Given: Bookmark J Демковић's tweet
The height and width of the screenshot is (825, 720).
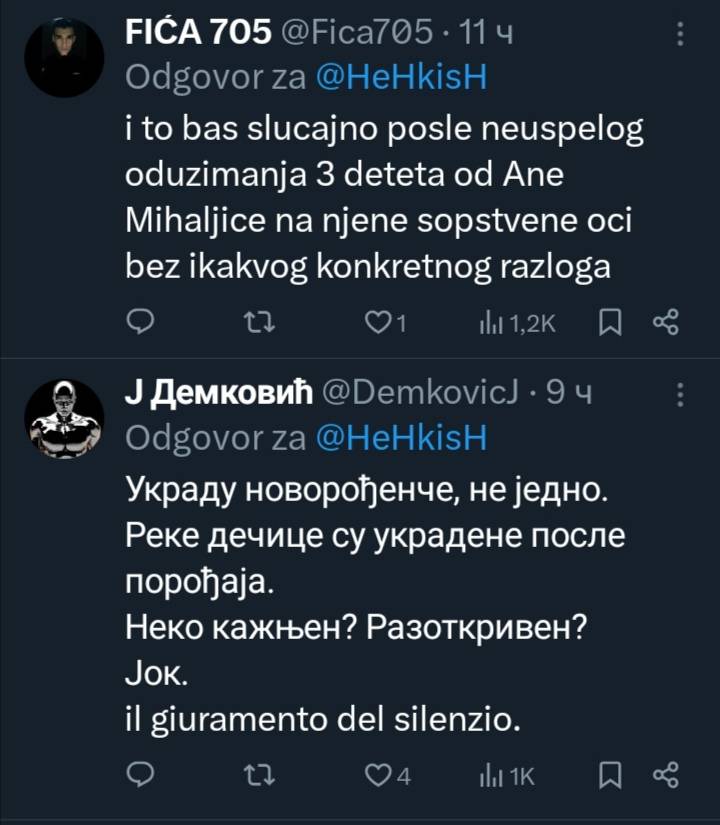Looking at the screenshot, I should pyautogui.click(x=612, y=775).
